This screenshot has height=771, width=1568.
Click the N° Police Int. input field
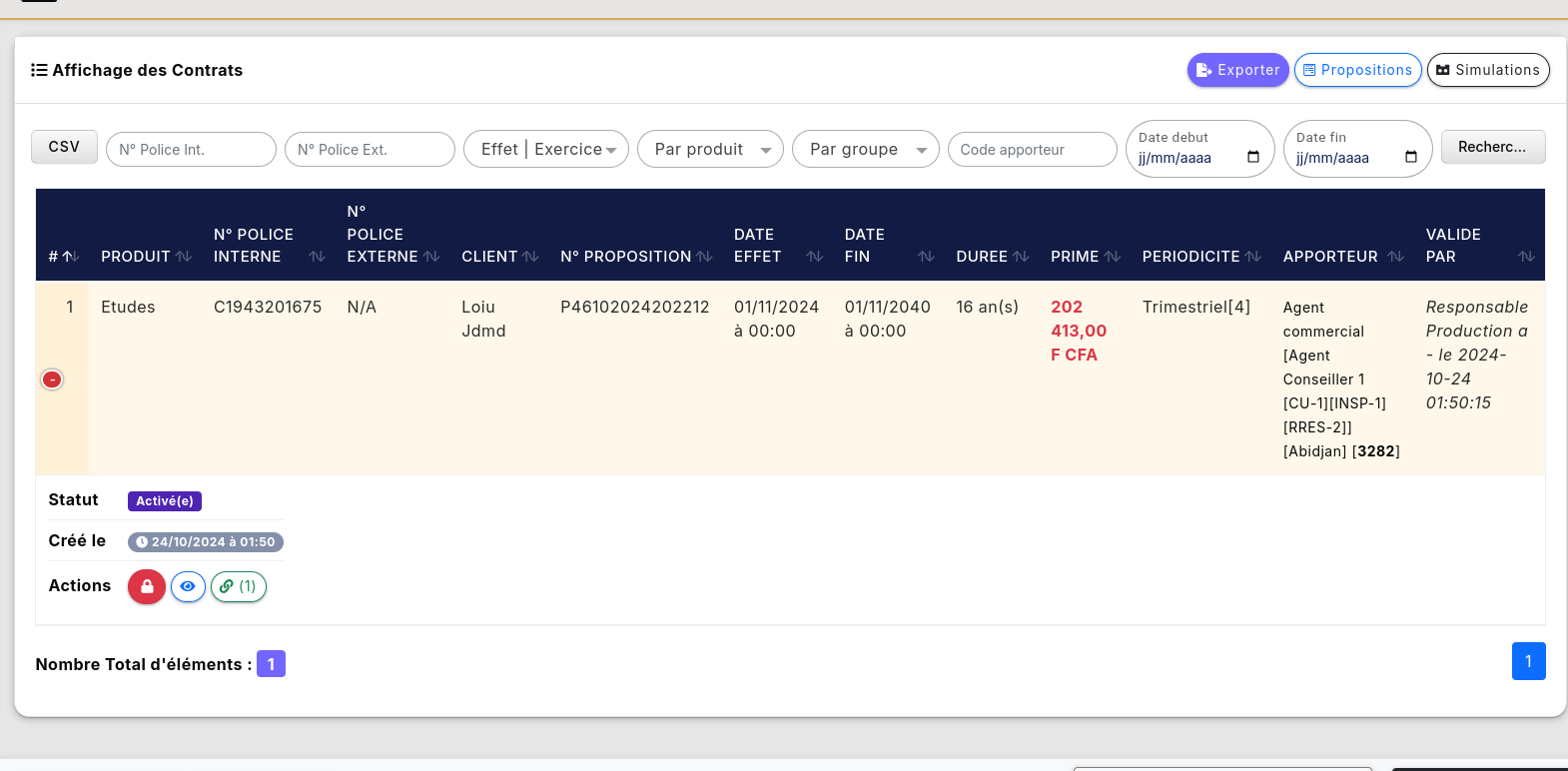tap(191, 150)
